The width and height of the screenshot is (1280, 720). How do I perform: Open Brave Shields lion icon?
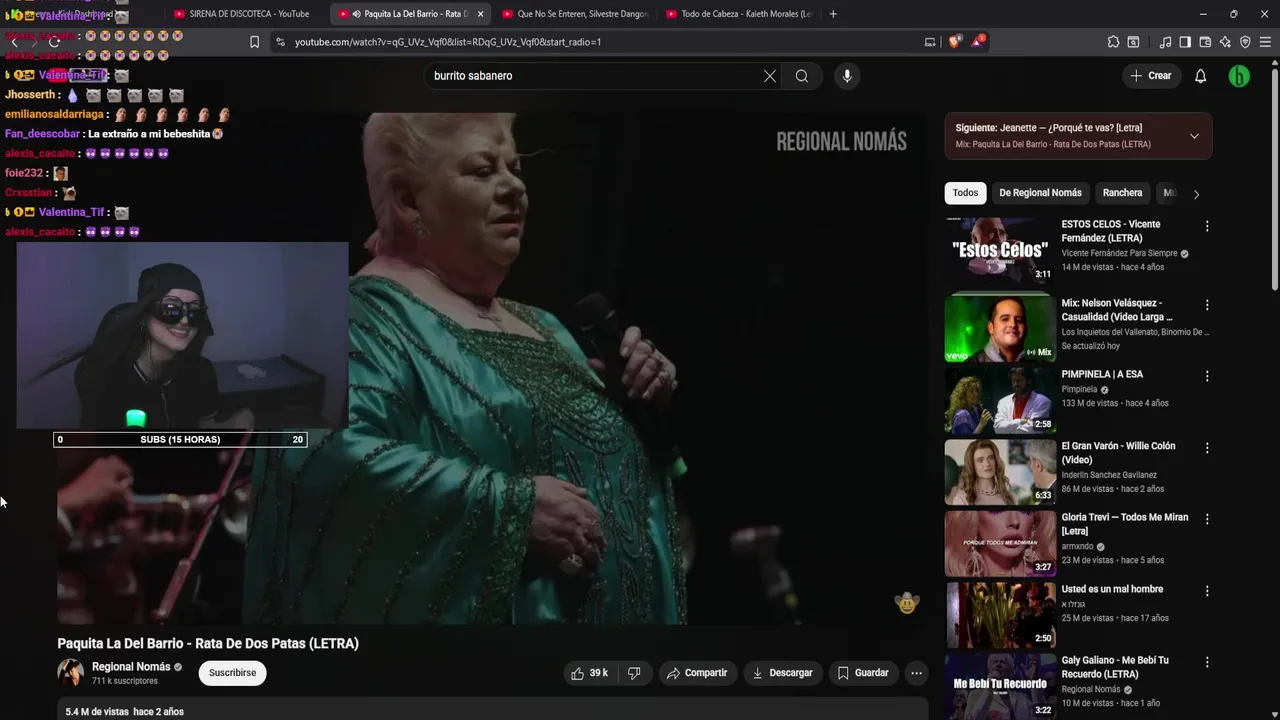tap(954, 42)
